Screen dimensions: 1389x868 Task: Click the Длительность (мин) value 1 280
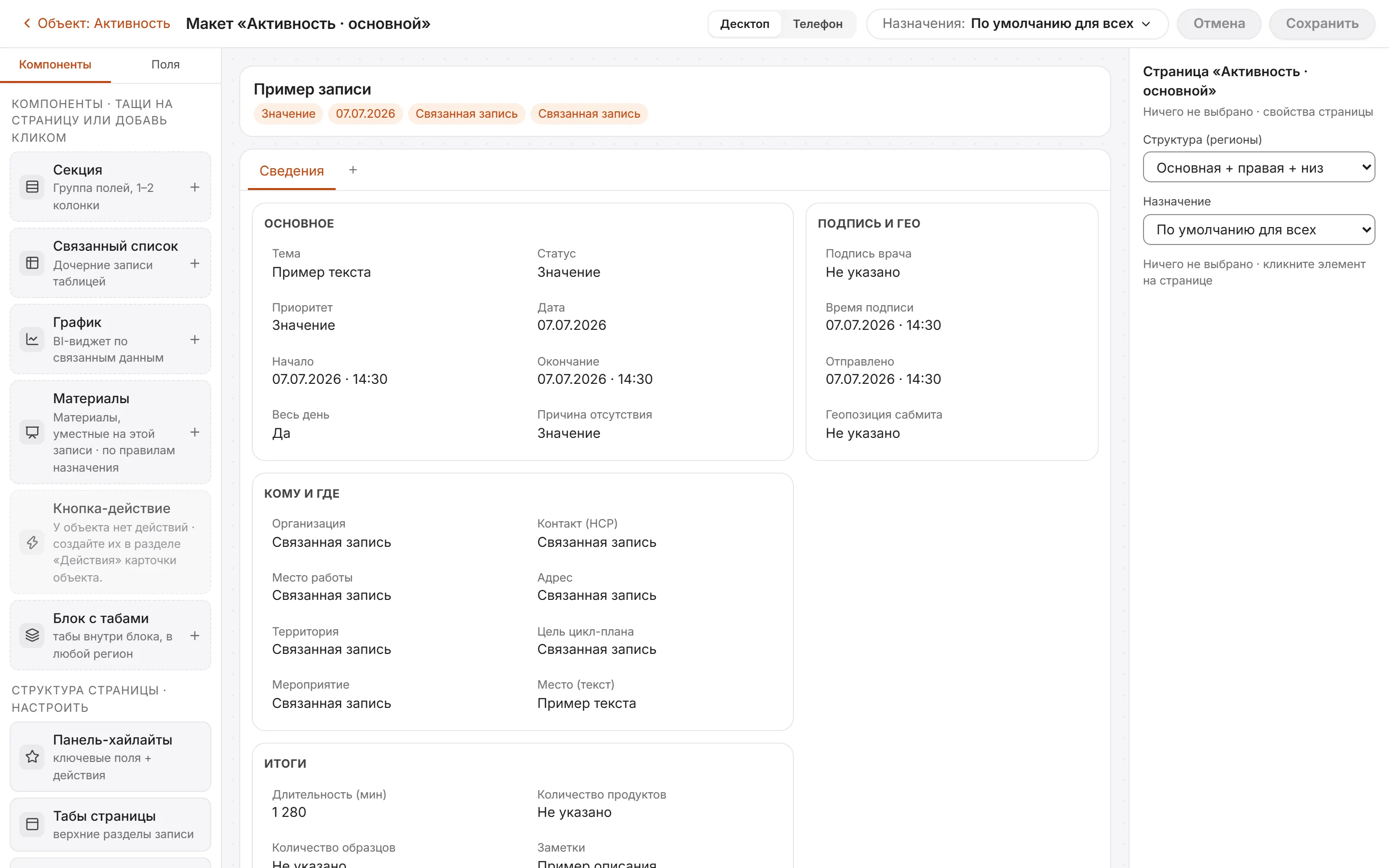coord(289,813)
